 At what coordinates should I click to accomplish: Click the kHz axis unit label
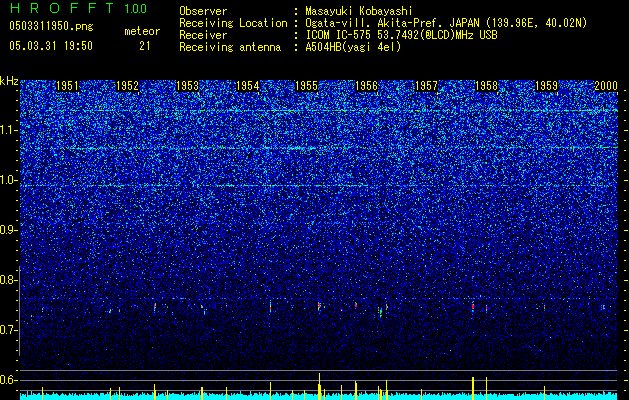[x=9, y=81]
